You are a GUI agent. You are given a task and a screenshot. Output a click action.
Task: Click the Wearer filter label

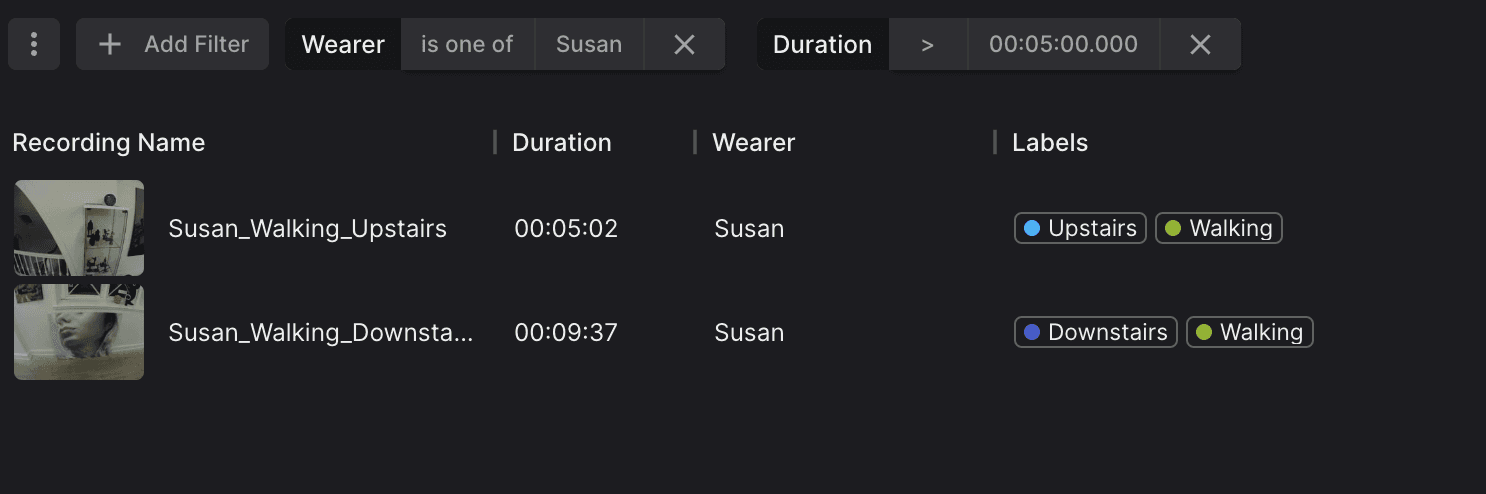click(343, 44)
